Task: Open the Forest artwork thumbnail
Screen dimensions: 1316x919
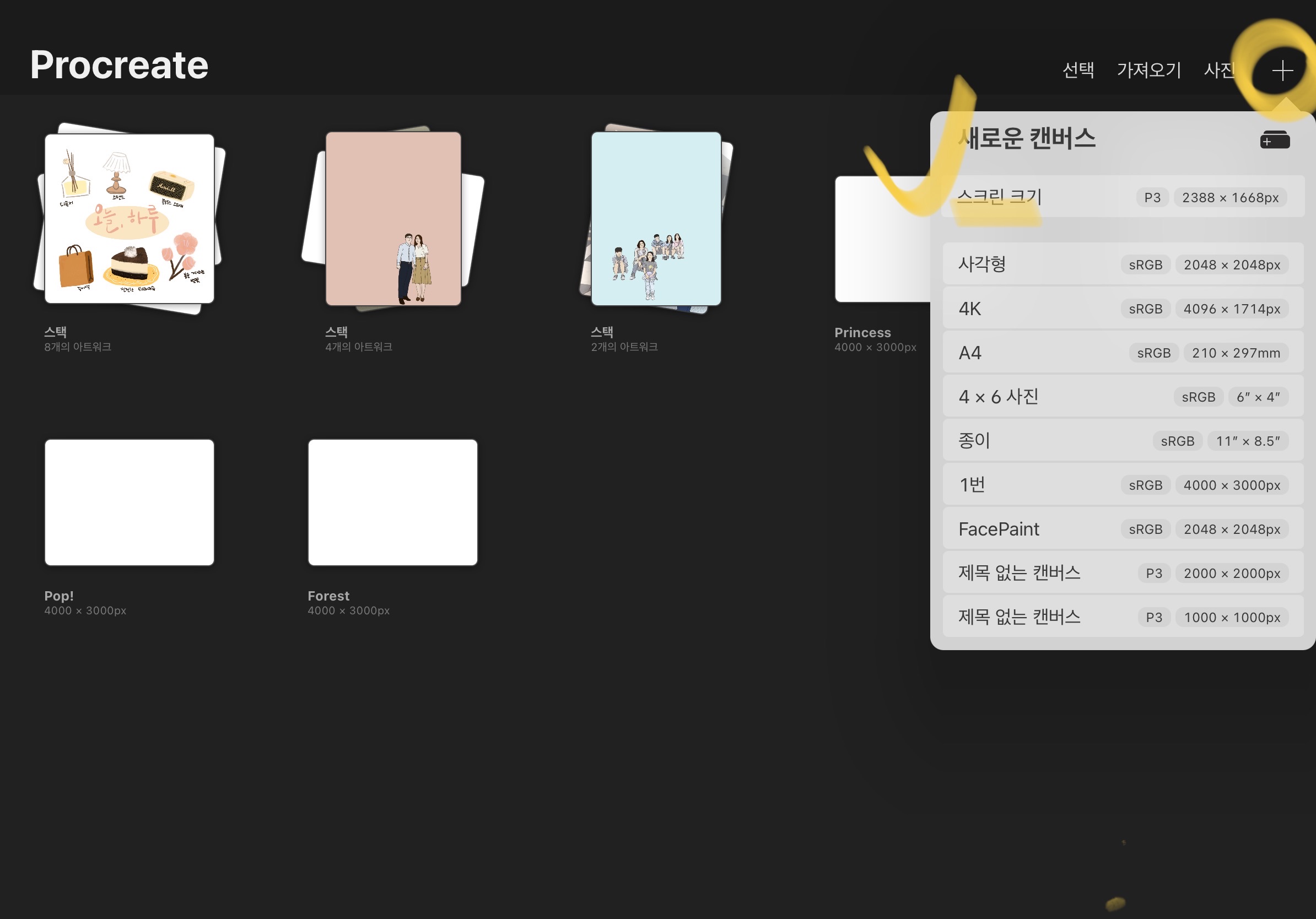Action: [392, 502]
